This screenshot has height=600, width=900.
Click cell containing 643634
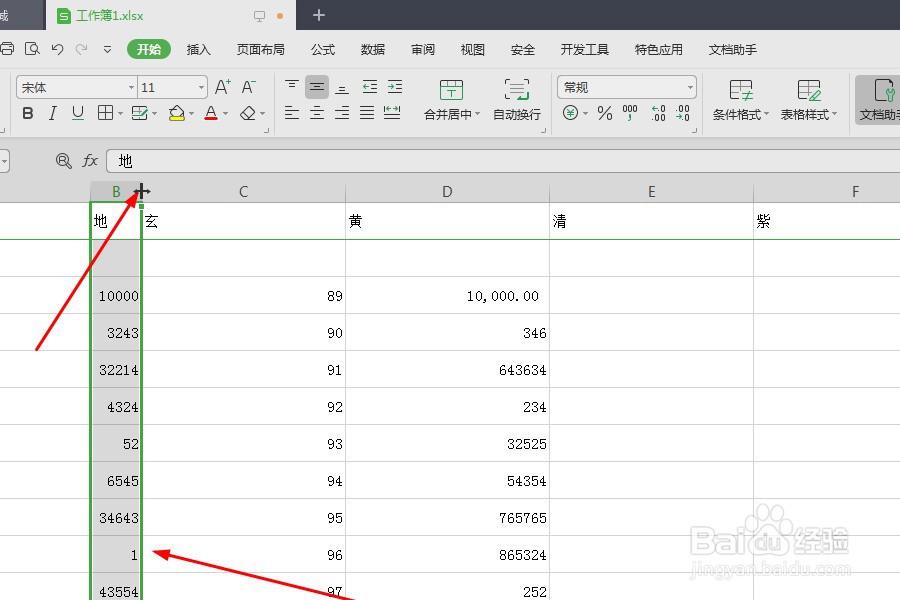(447, 370)
